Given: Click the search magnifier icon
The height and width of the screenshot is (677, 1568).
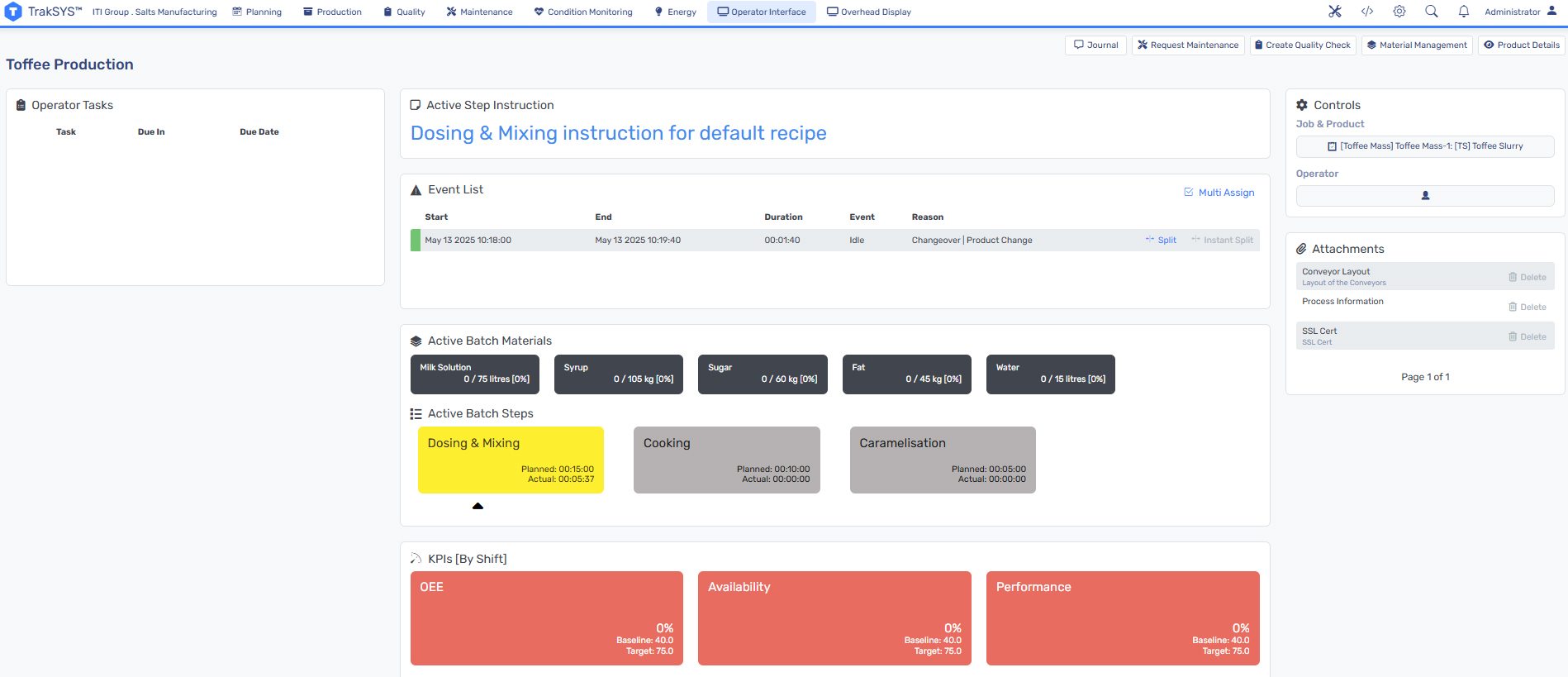Looking at the screenshot, I should click(x=1432, y=12).
